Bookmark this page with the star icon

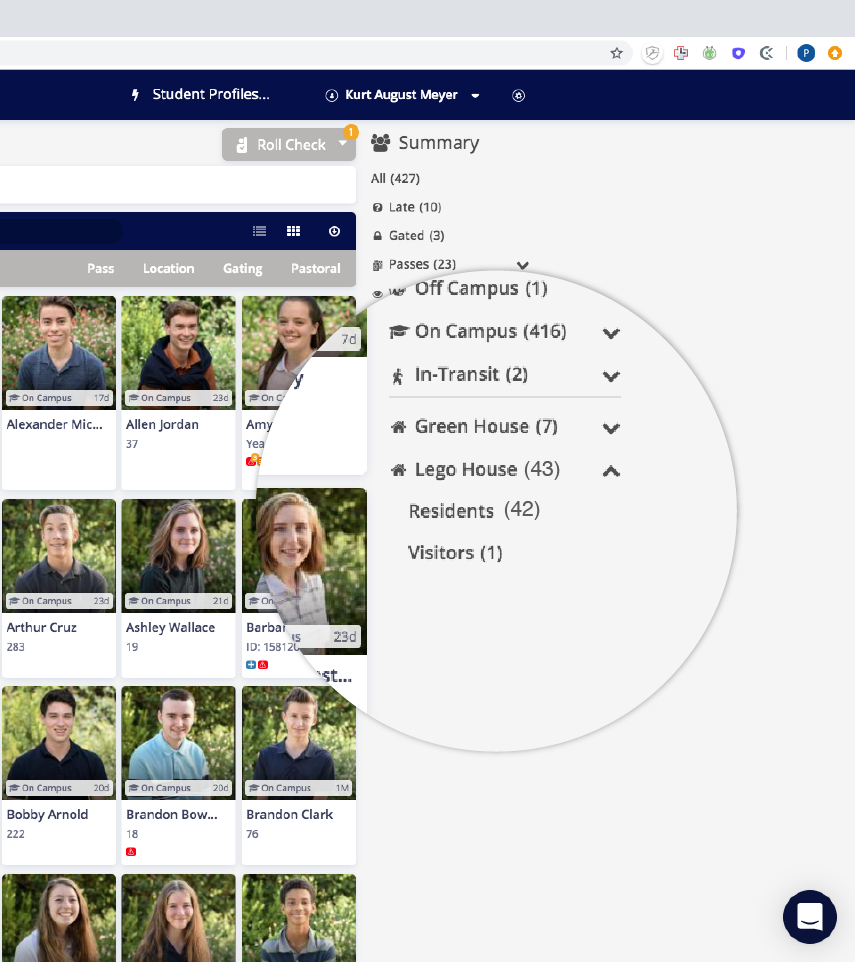coord(616,53)
